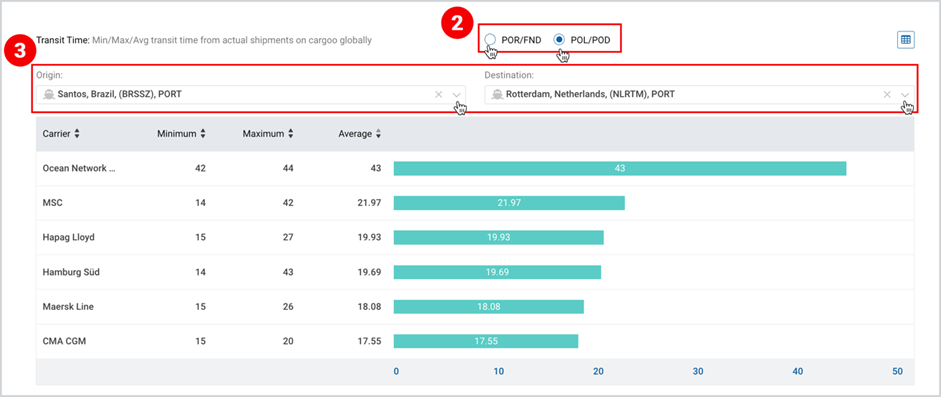Click the Ocean Network carrier row

pos(475,169)
